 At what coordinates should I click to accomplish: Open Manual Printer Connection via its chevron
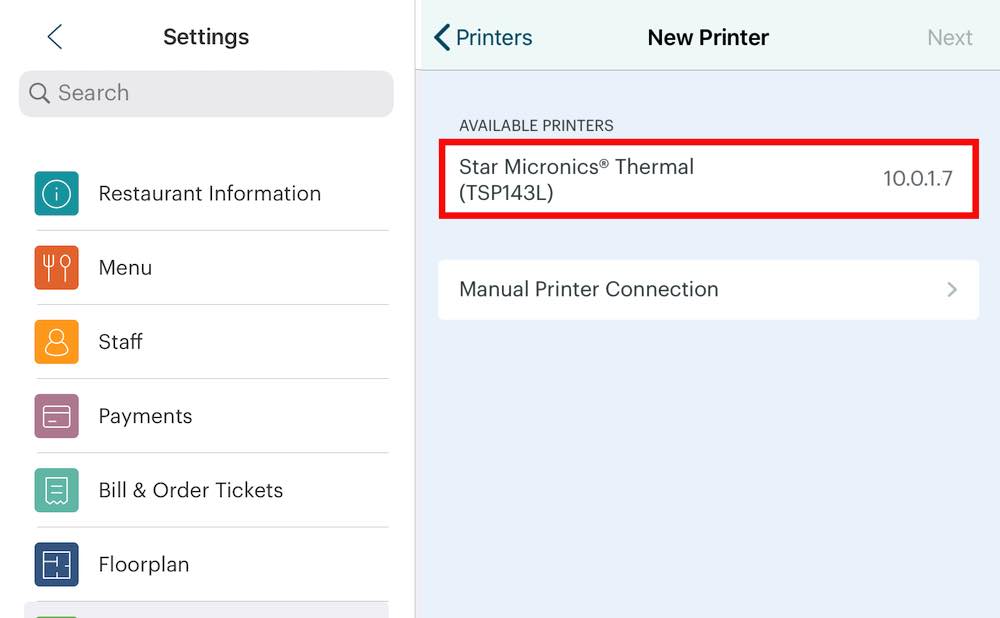click(x=952, y=290)
